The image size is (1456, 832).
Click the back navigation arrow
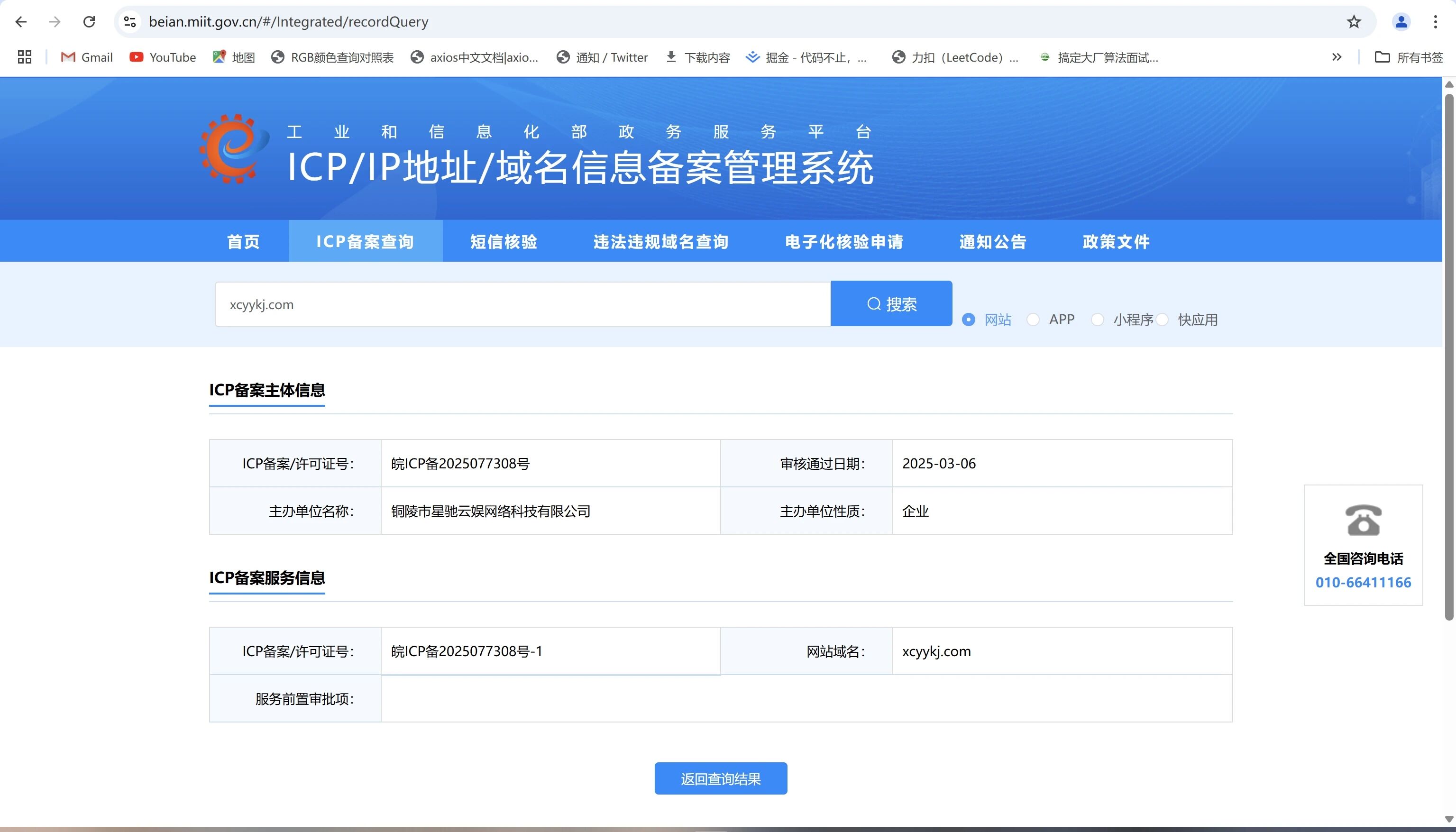point(21,22)
